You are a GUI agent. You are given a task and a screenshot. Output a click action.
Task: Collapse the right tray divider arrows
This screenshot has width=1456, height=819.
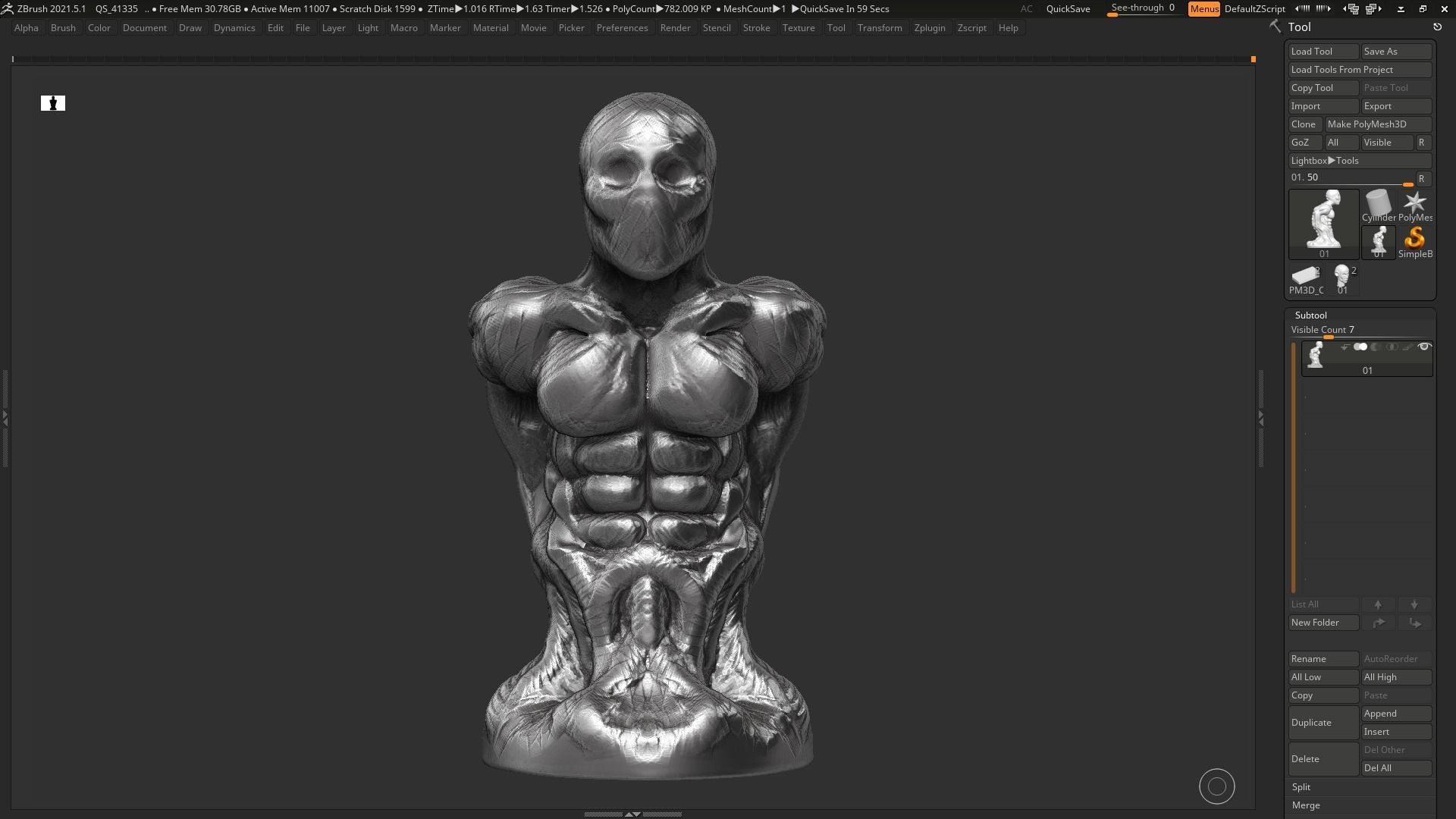(x=1260, y=417)
